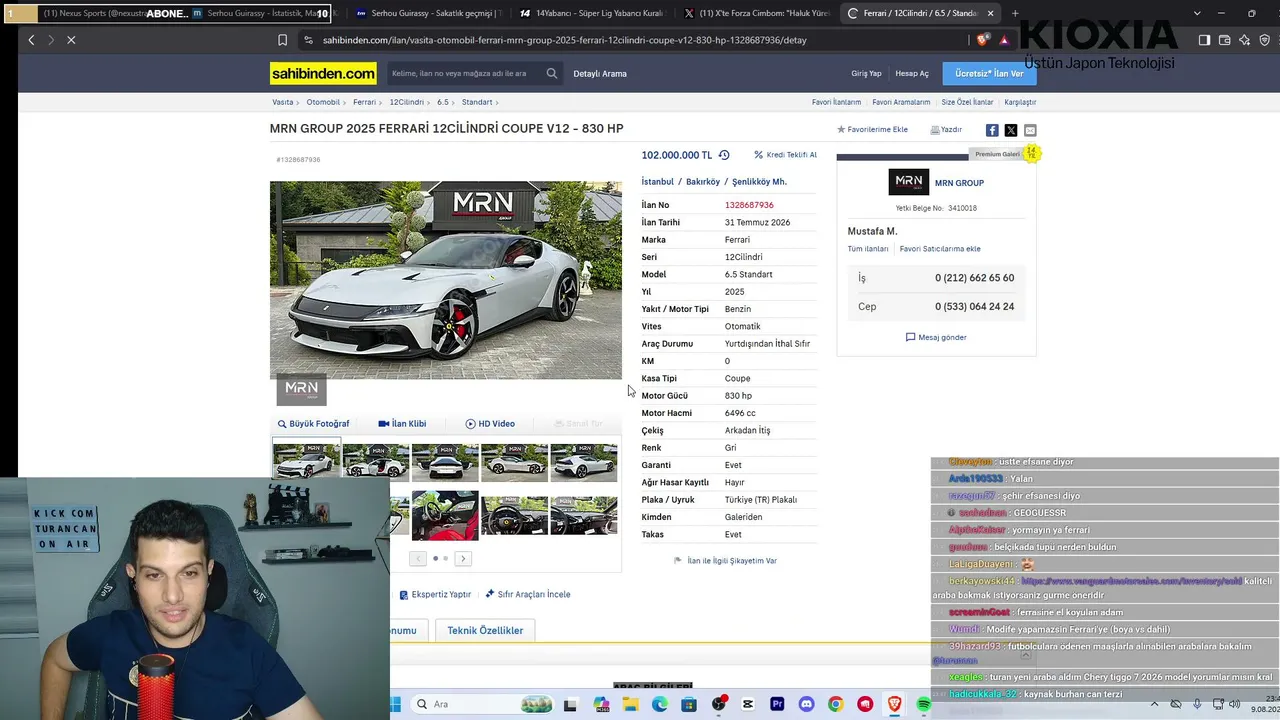
Task: Report via İlan ile İlgili Şikayetim Var
Action: [725, 561]
